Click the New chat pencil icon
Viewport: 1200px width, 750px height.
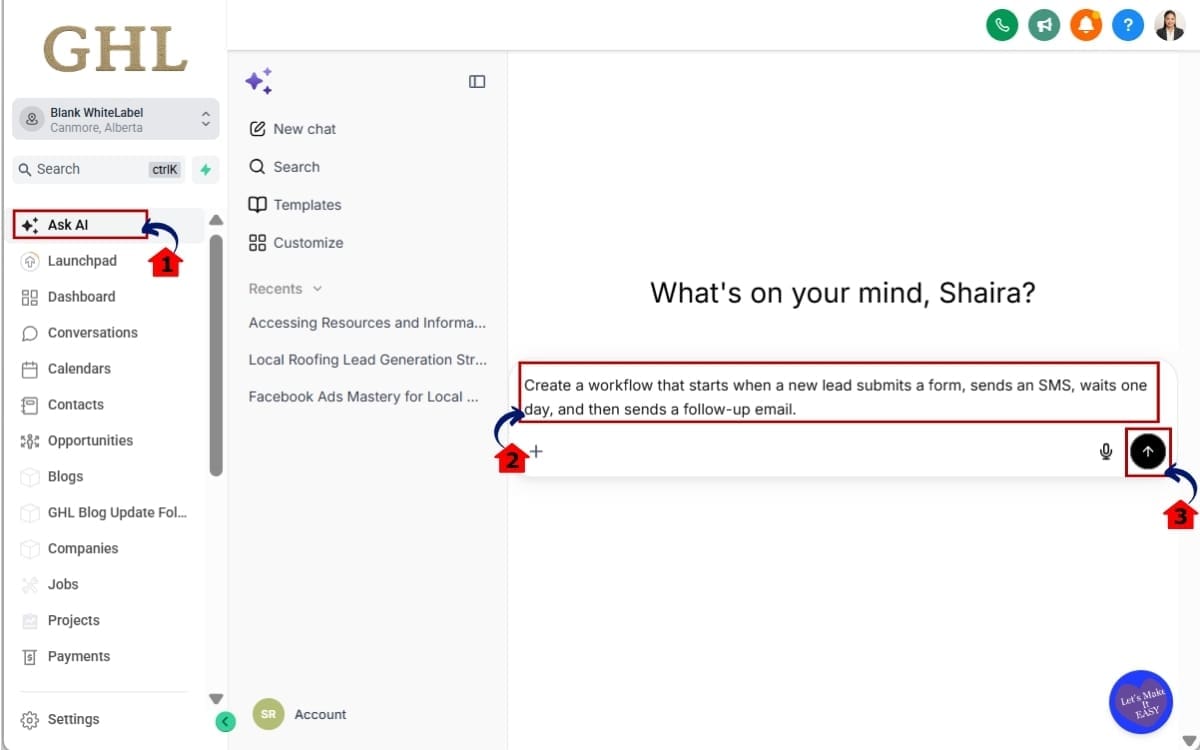click(257, 129)
